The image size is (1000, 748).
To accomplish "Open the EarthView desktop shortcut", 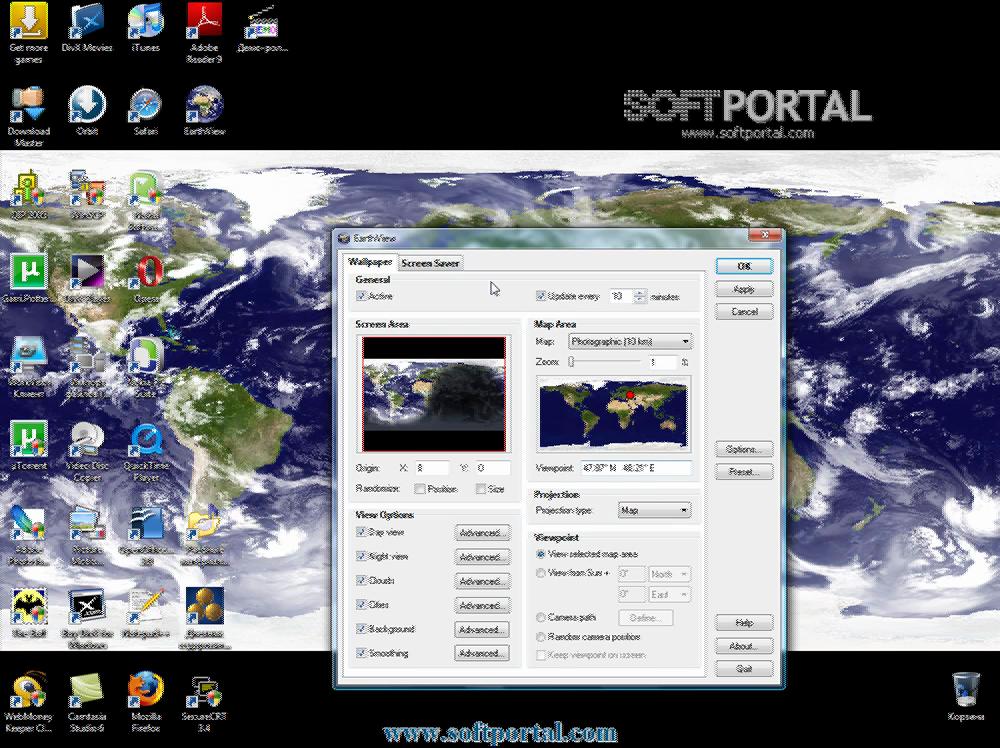I will 204,112.
